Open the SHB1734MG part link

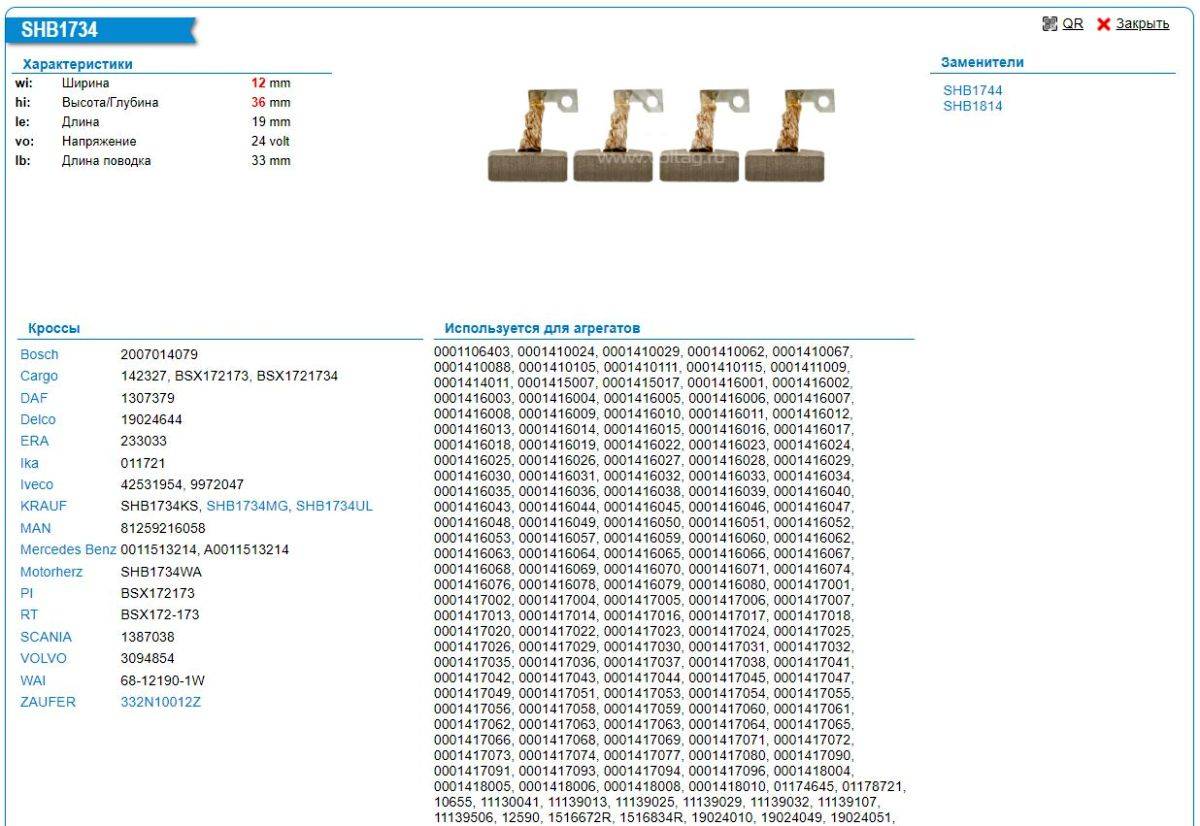click(247, 506)
